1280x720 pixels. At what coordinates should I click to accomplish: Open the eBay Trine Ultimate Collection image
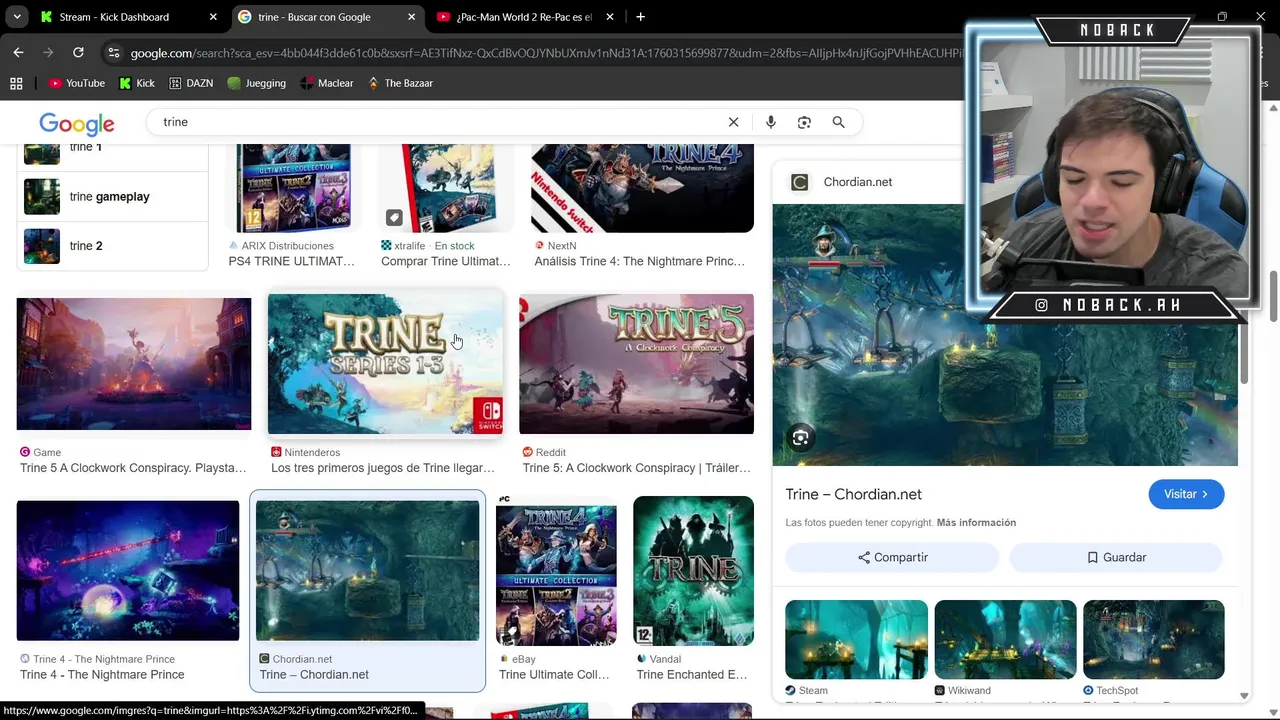[556, 570]
